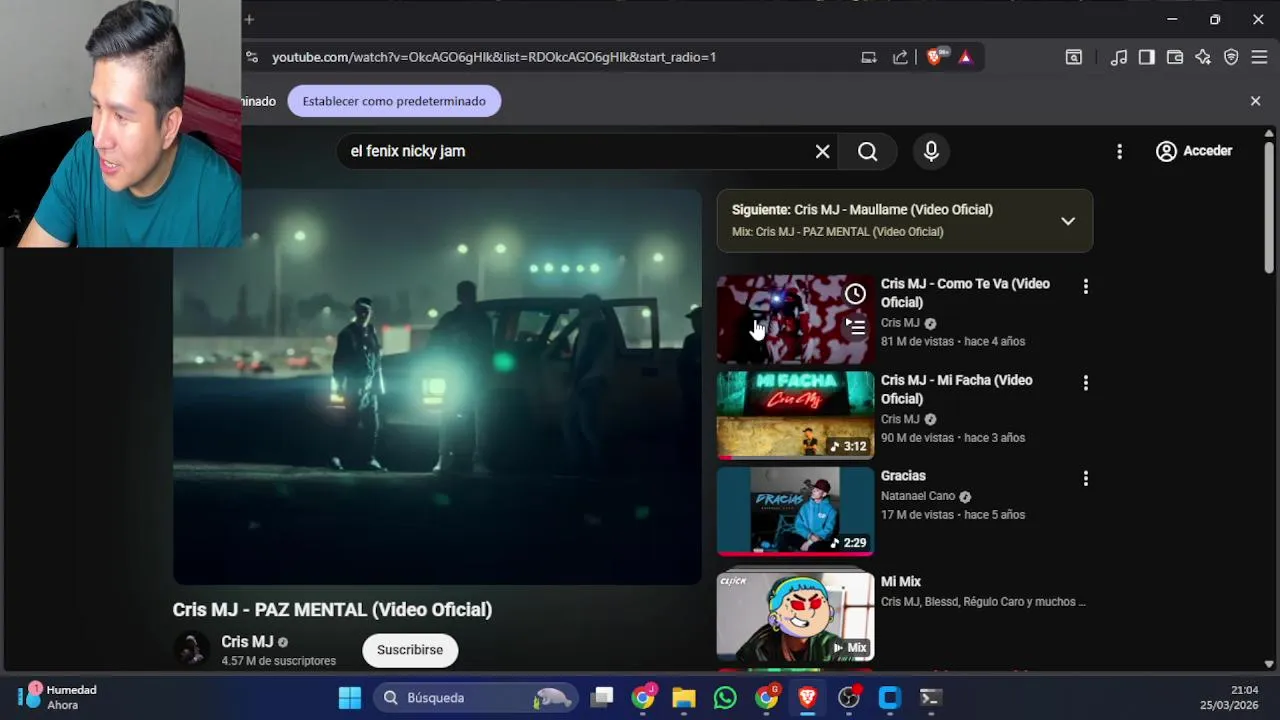Image resolution: width=1280 pixels, height=720 pixels.
Task: Click the cast/screen icon in address bar
Action: [869, 57]
